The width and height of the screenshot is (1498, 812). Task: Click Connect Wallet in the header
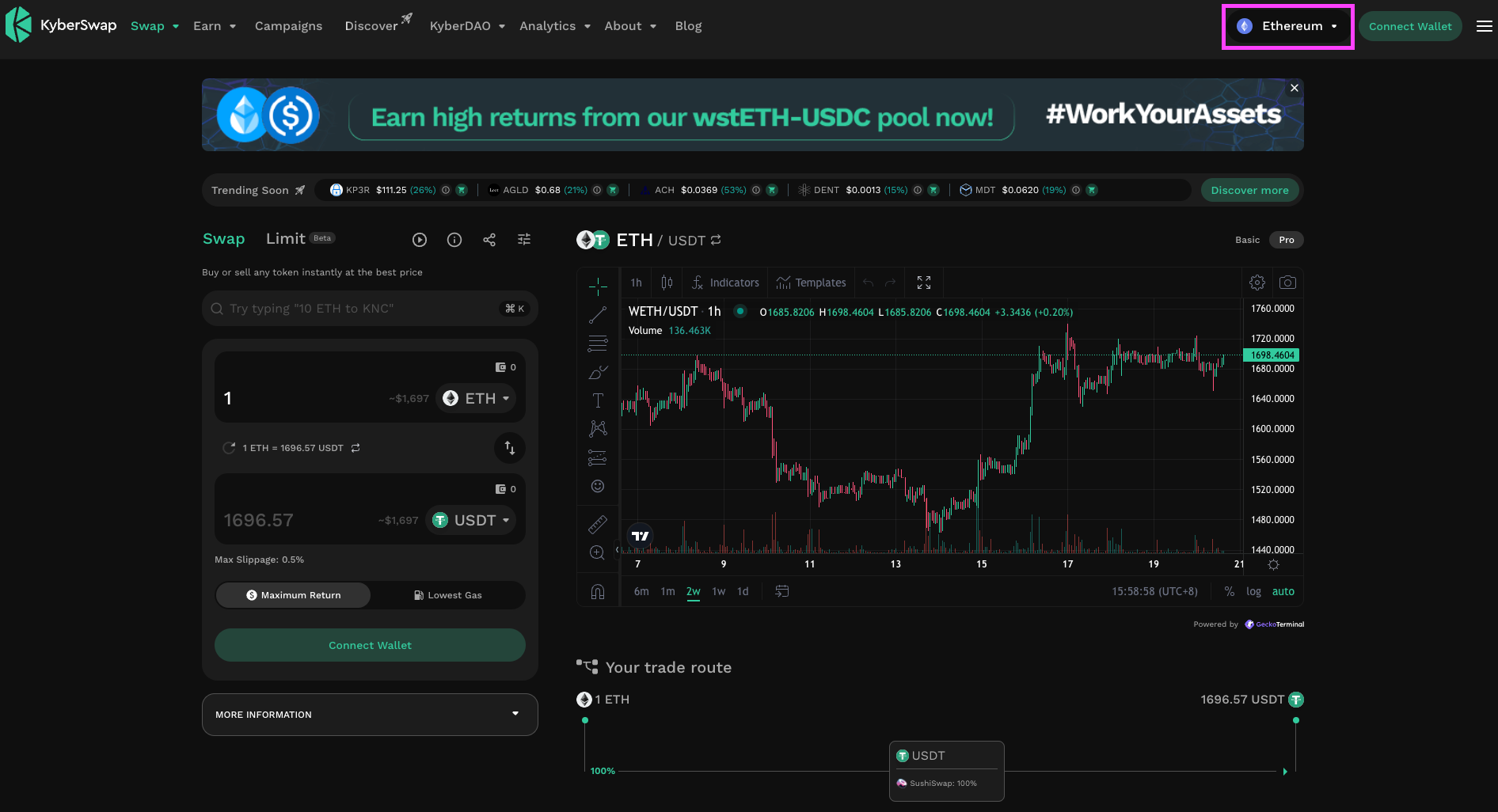click(x=1410, y=26)
